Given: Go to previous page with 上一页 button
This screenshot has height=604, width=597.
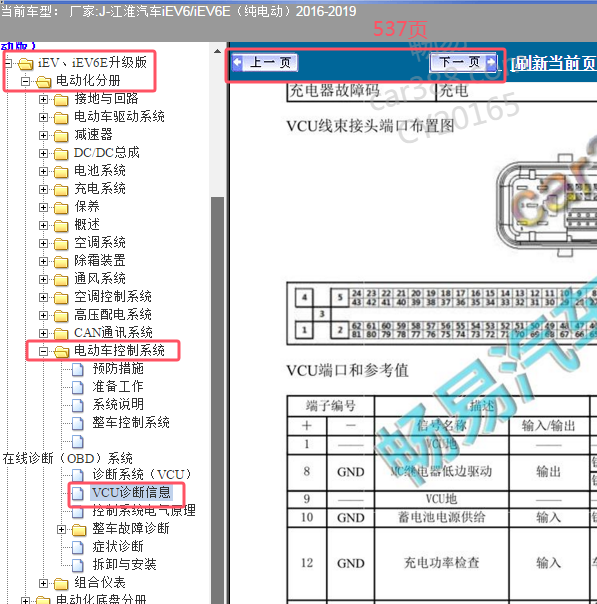Looking at the screenshot, I should [x=265, y=62].
